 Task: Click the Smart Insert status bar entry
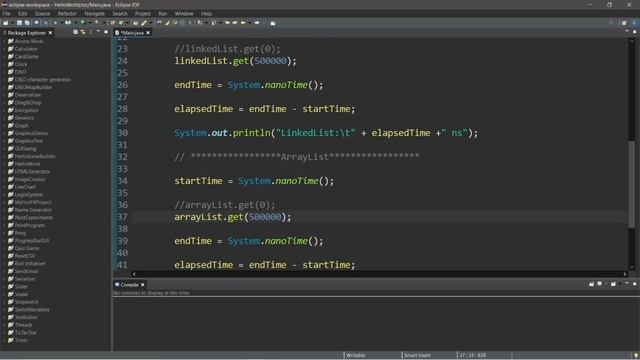click(417, 356)
